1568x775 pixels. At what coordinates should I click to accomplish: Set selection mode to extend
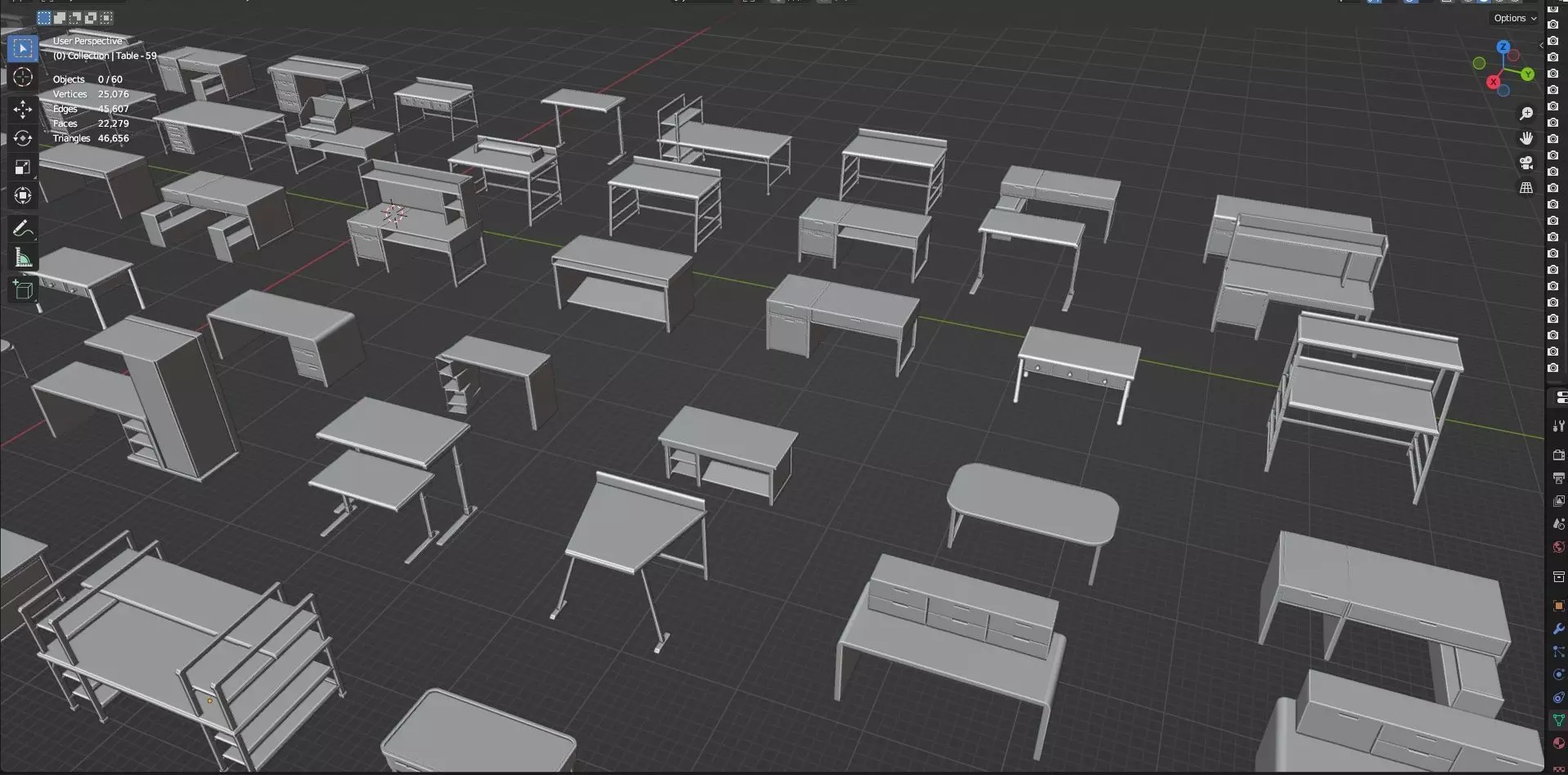coord(60,17)
